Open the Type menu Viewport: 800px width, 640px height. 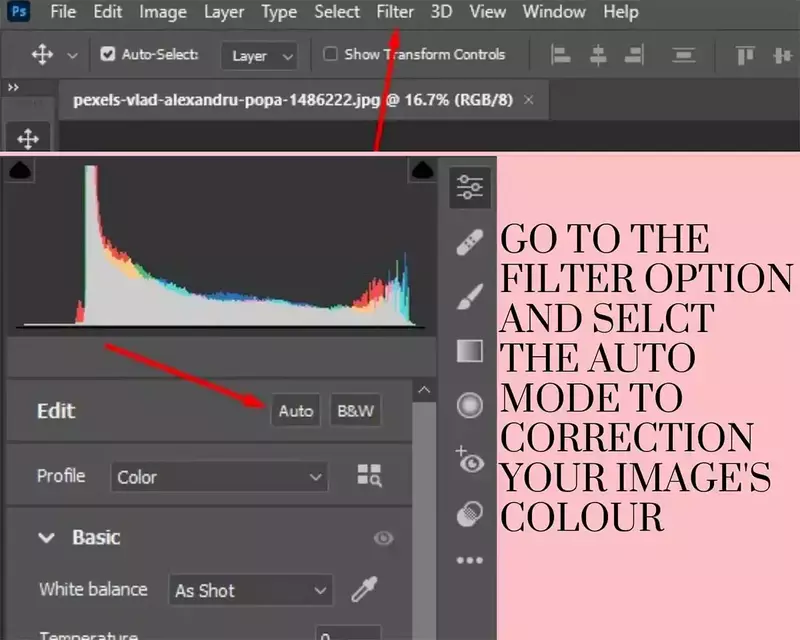279,11
